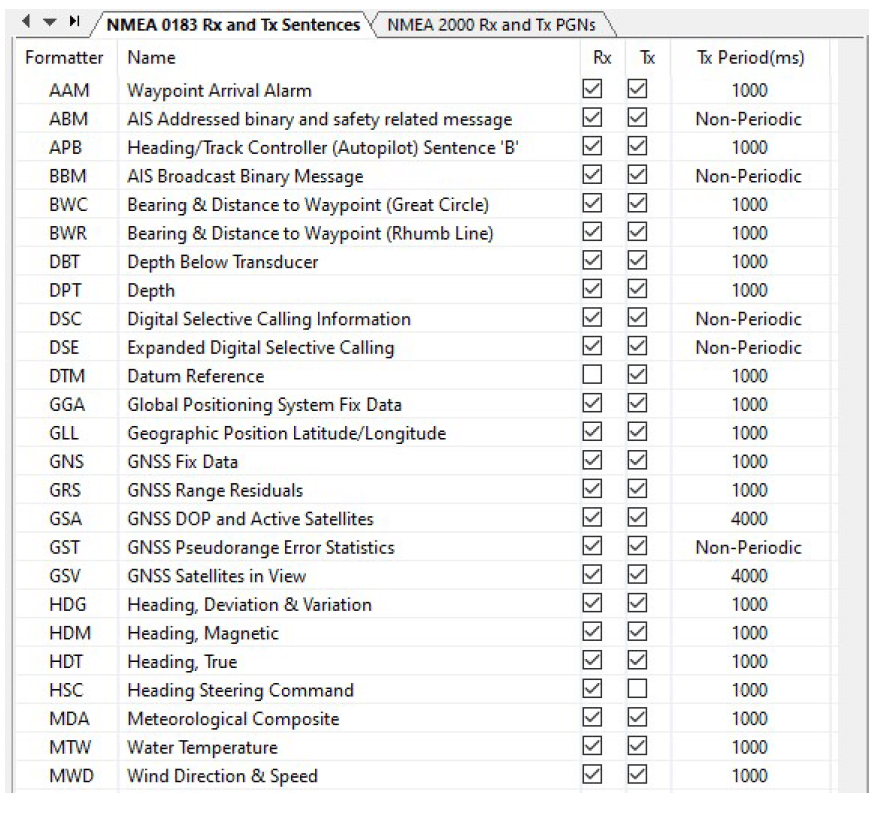Toggle Tx for GSA DOP and Active Satellites
Screen dimensions: 893x813
tap(637, 518)
